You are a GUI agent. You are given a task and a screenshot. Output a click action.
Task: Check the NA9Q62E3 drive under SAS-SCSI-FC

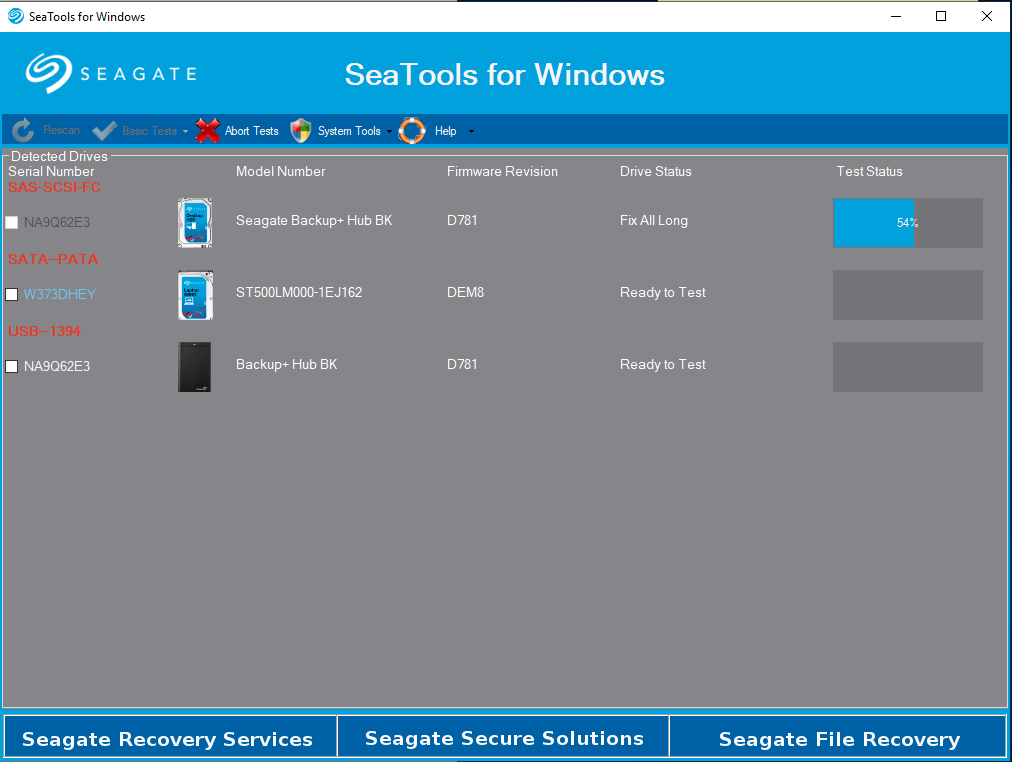click(x=12, y=222)
